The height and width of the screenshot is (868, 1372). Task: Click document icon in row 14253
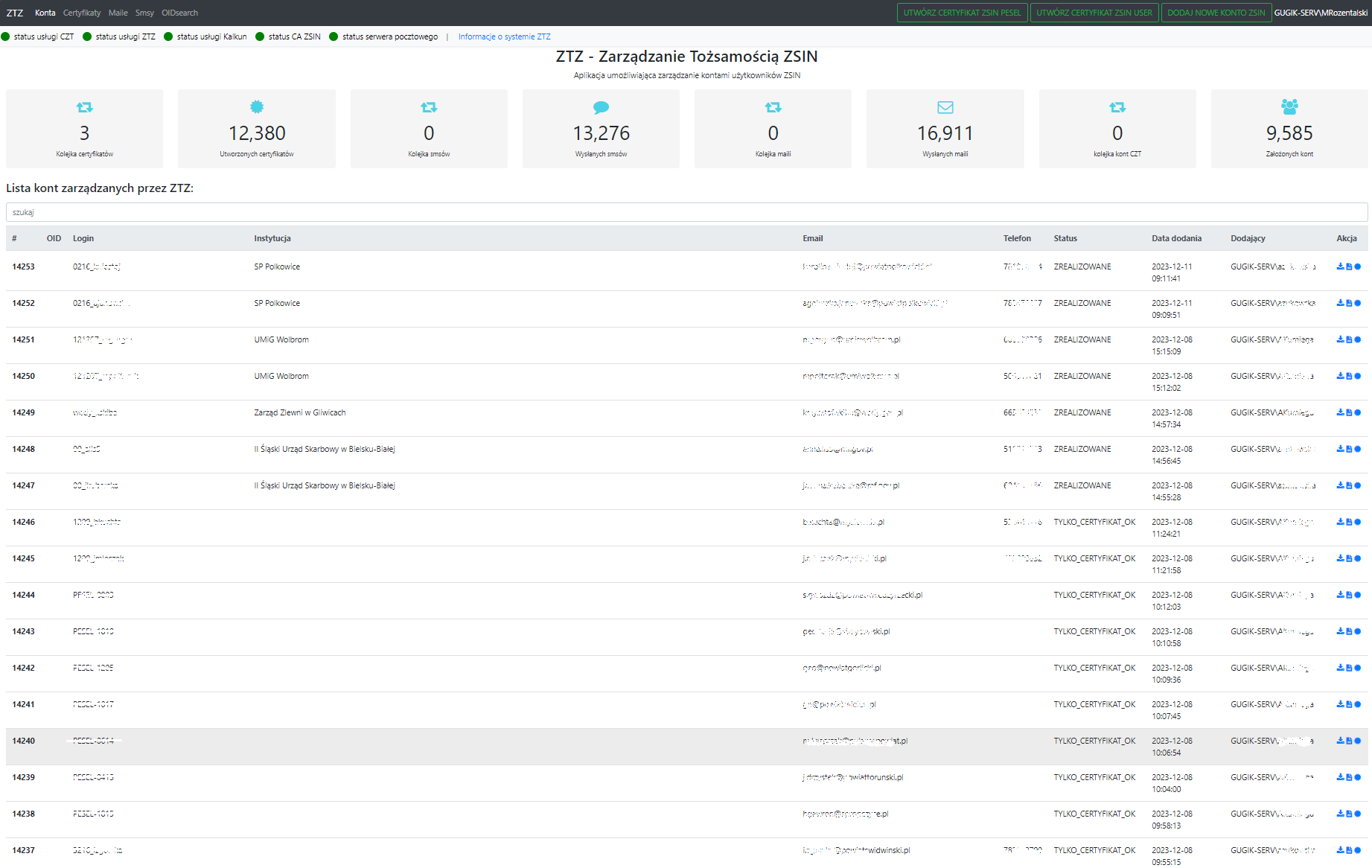[1349, 267]
